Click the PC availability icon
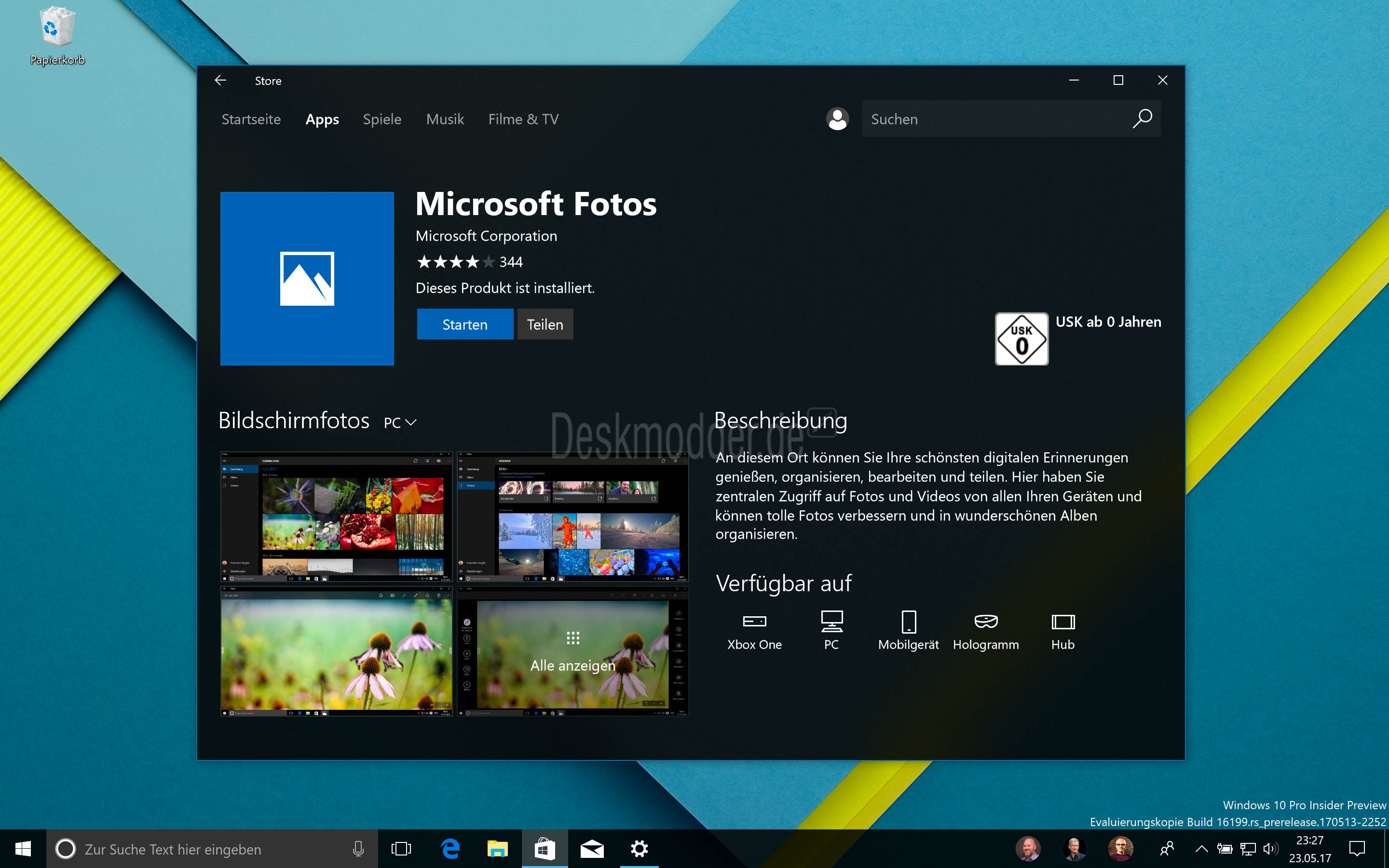The width and height of the screenshot is (1389, 868). click(x=831, y=621)
